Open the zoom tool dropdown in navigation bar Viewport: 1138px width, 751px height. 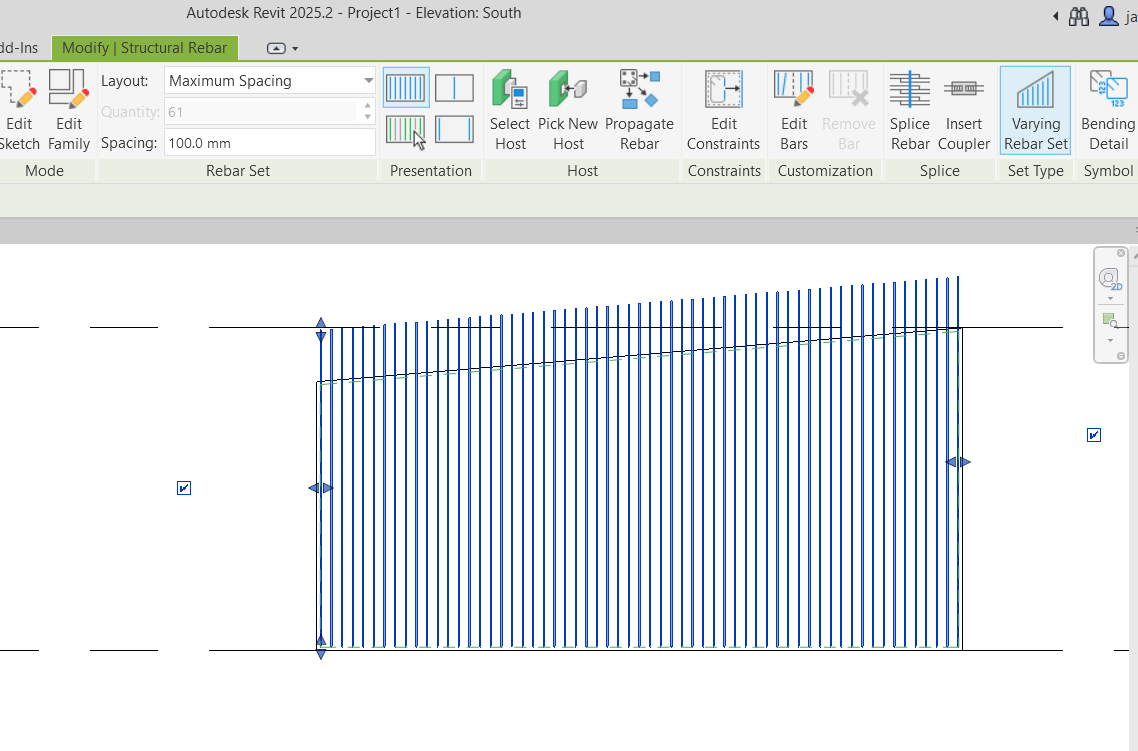click(x=1109, y=340)
